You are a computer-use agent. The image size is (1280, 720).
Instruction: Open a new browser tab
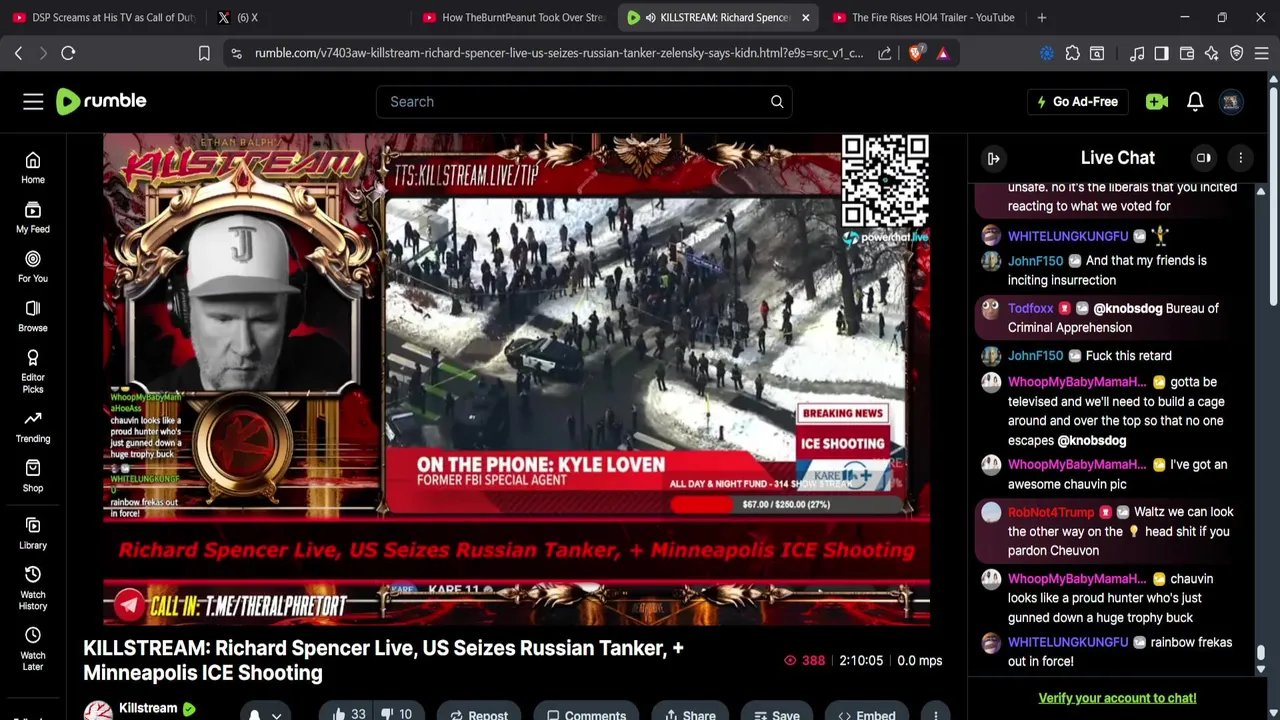pyautogui.click(x=1042, y=17)
